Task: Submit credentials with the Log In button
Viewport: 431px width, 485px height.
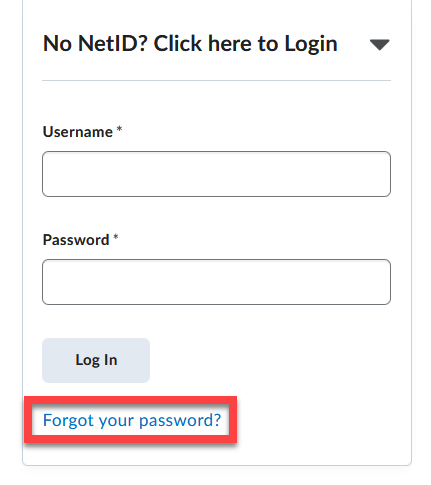Action: click(96, 360)
